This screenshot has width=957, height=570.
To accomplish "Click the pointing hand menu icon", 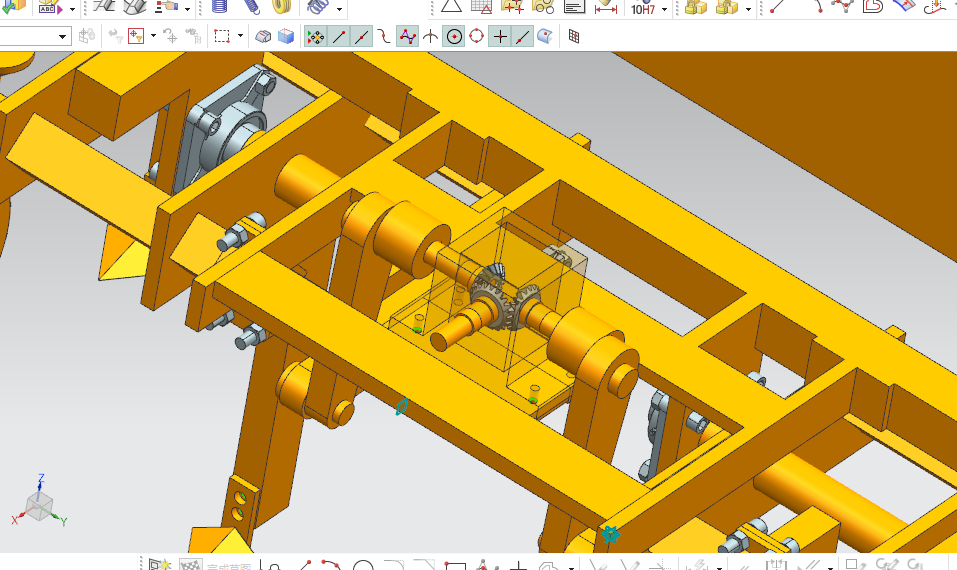I will coord(165,7).
